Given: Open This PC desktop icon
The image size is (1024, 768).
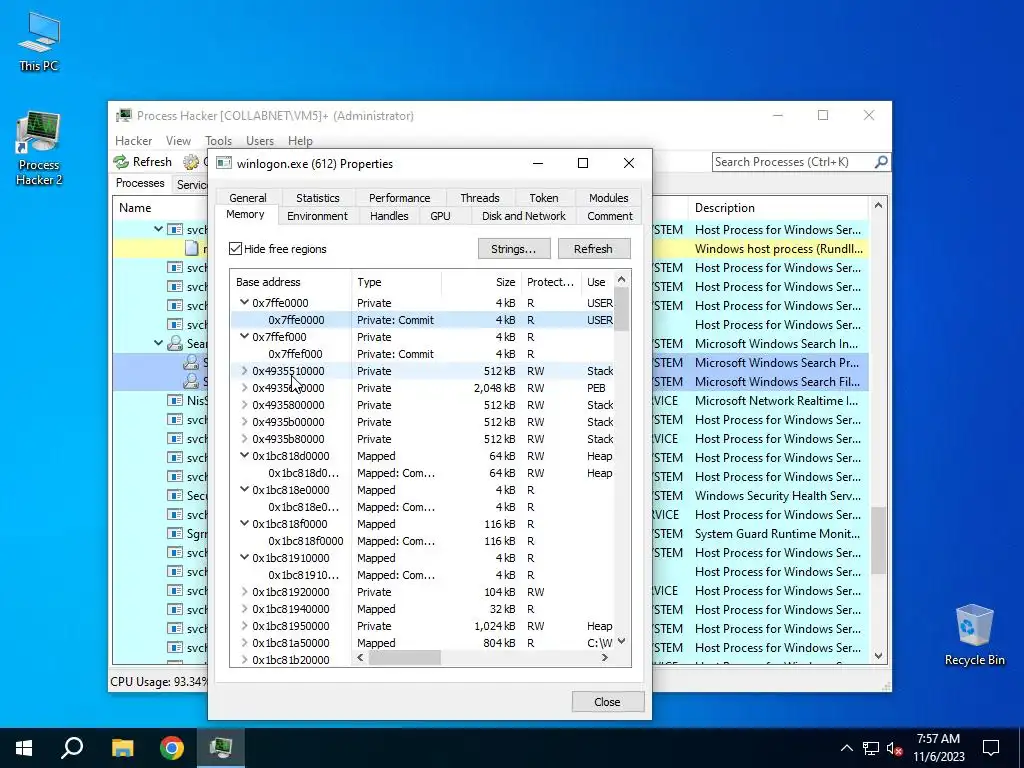Looking at the screenshot, I should (x=39, y=40).
